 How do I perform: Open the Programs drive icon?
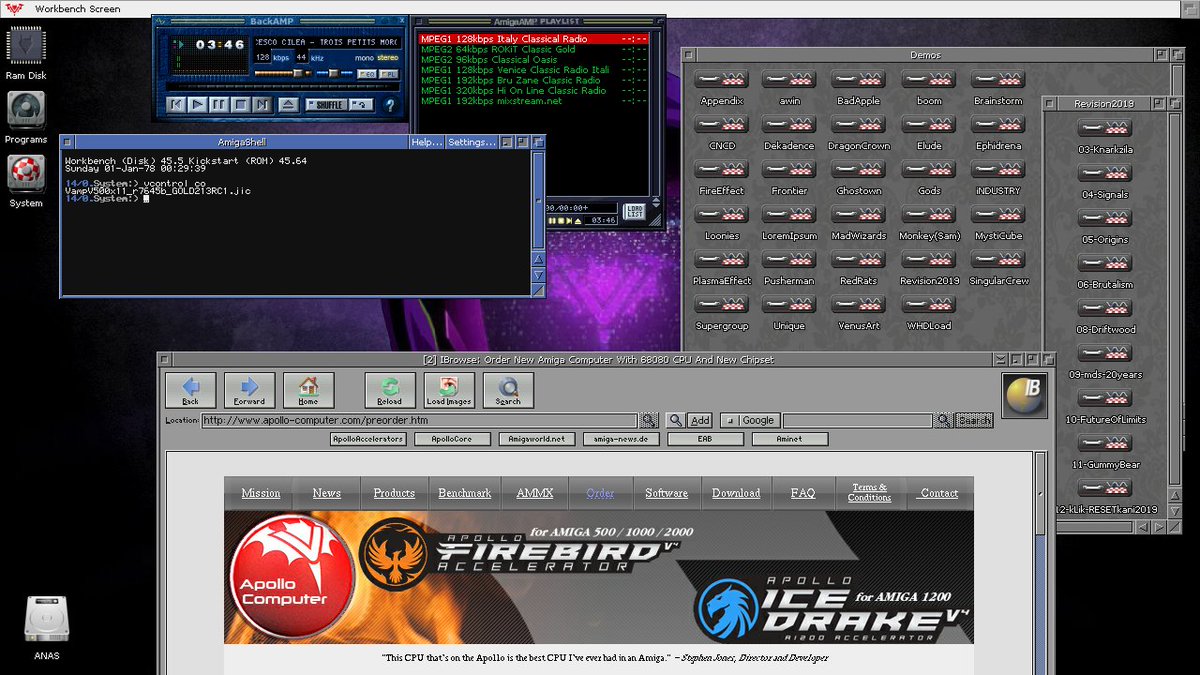pyautogui.click(x=26, y=110)
